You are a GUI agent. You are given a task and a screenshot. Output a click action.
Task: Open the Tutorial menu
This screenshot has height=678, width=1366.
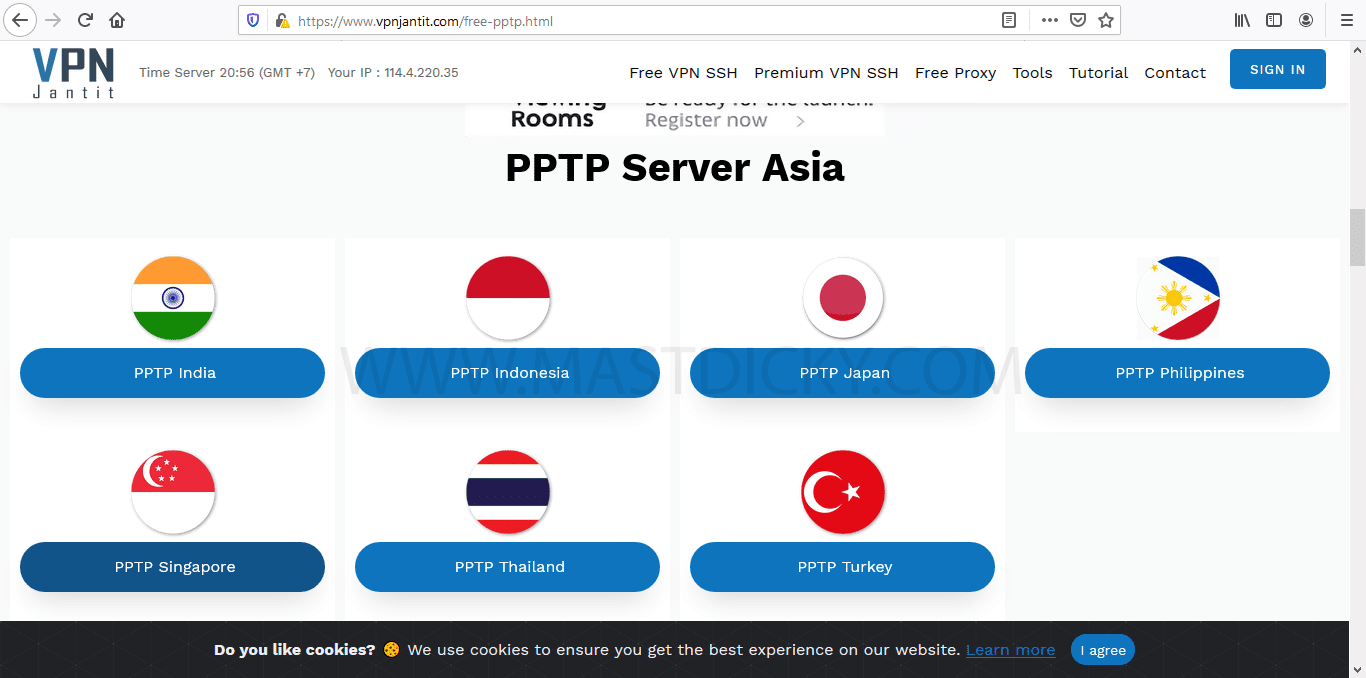(1098, 73)
